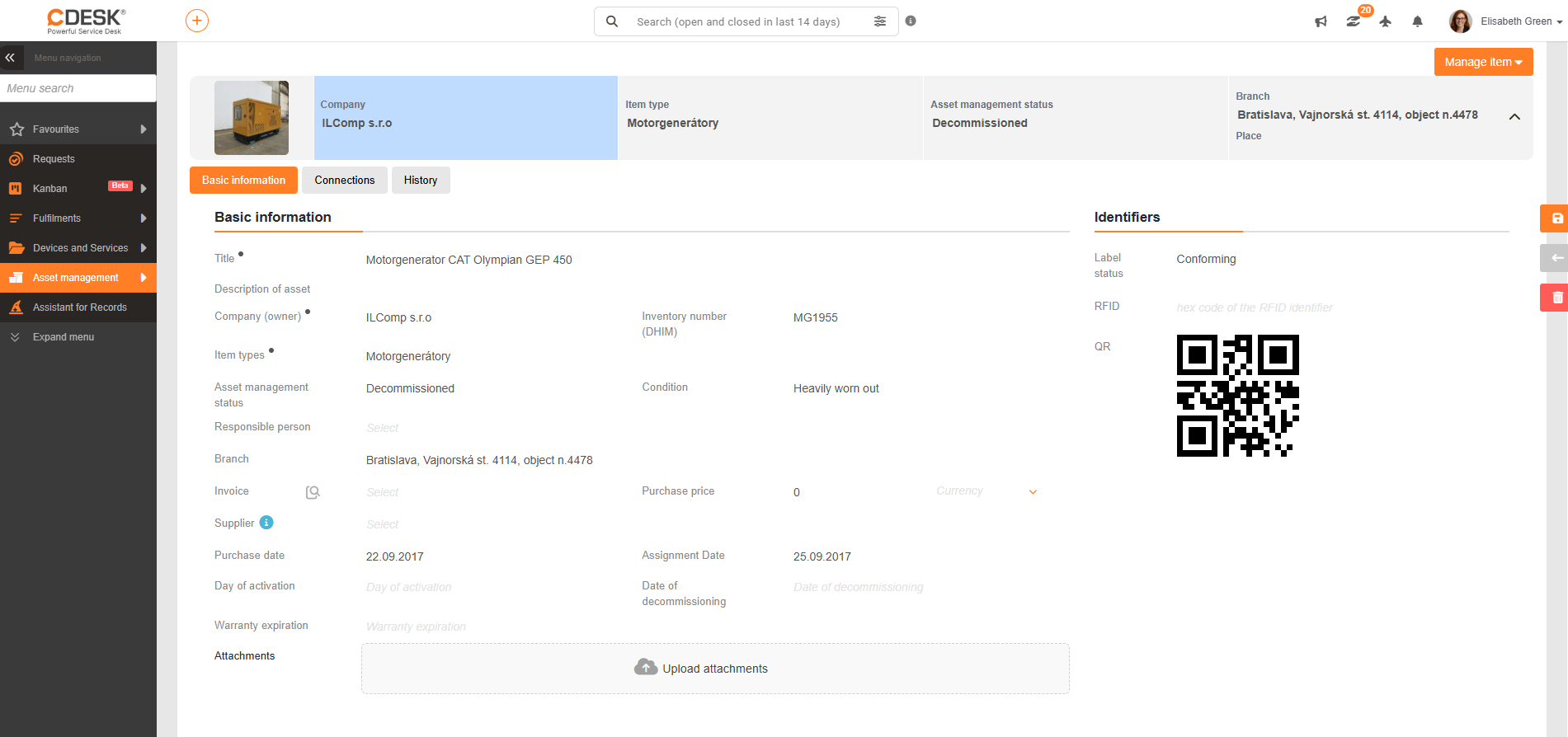Click the search info icon
This screenshot has height=737, width=1568.
(911, 21)
